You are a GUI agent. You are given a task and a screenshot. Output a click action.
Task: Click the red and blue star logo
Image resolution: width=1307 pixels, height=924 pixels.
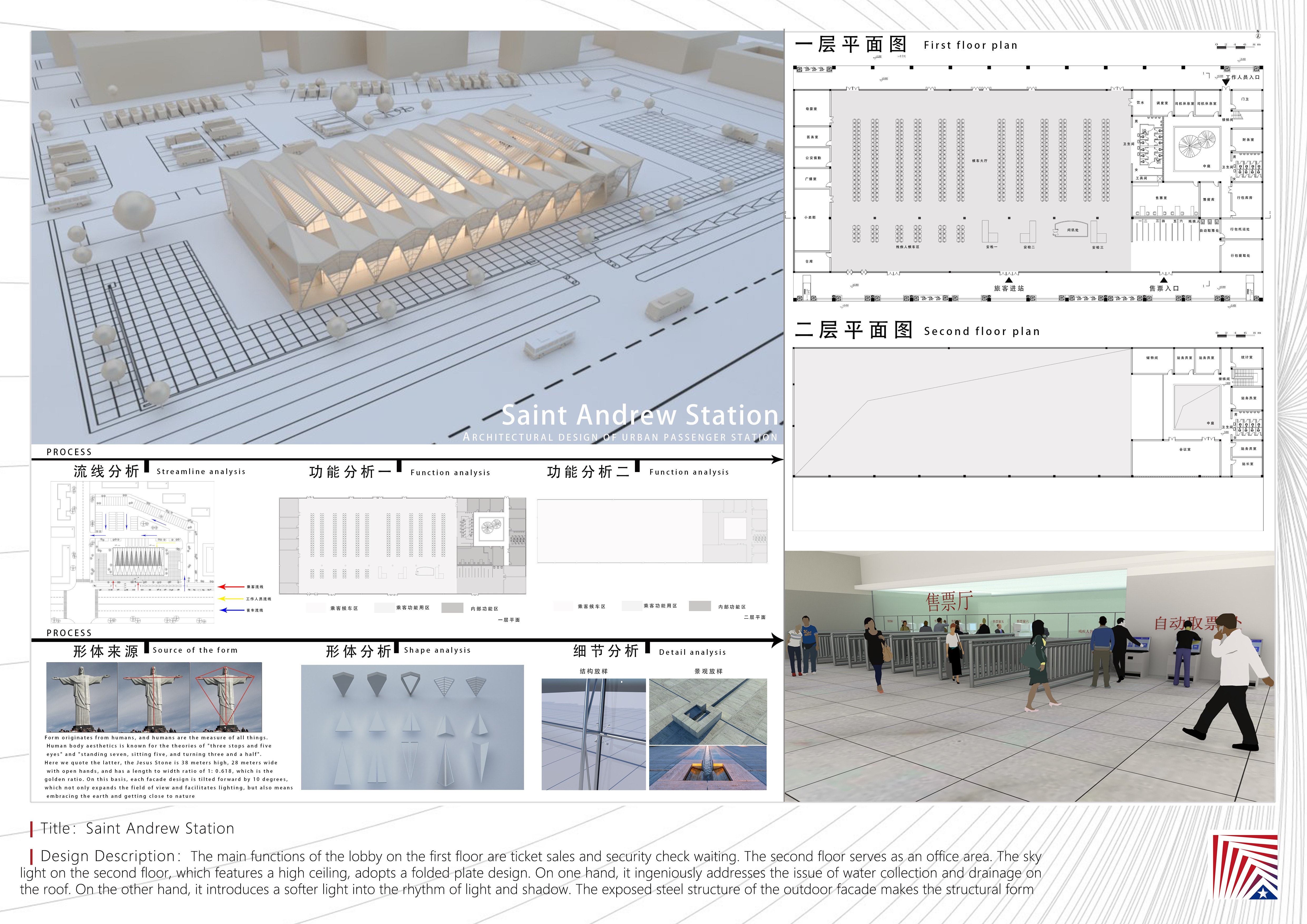tap(1244, 867)
